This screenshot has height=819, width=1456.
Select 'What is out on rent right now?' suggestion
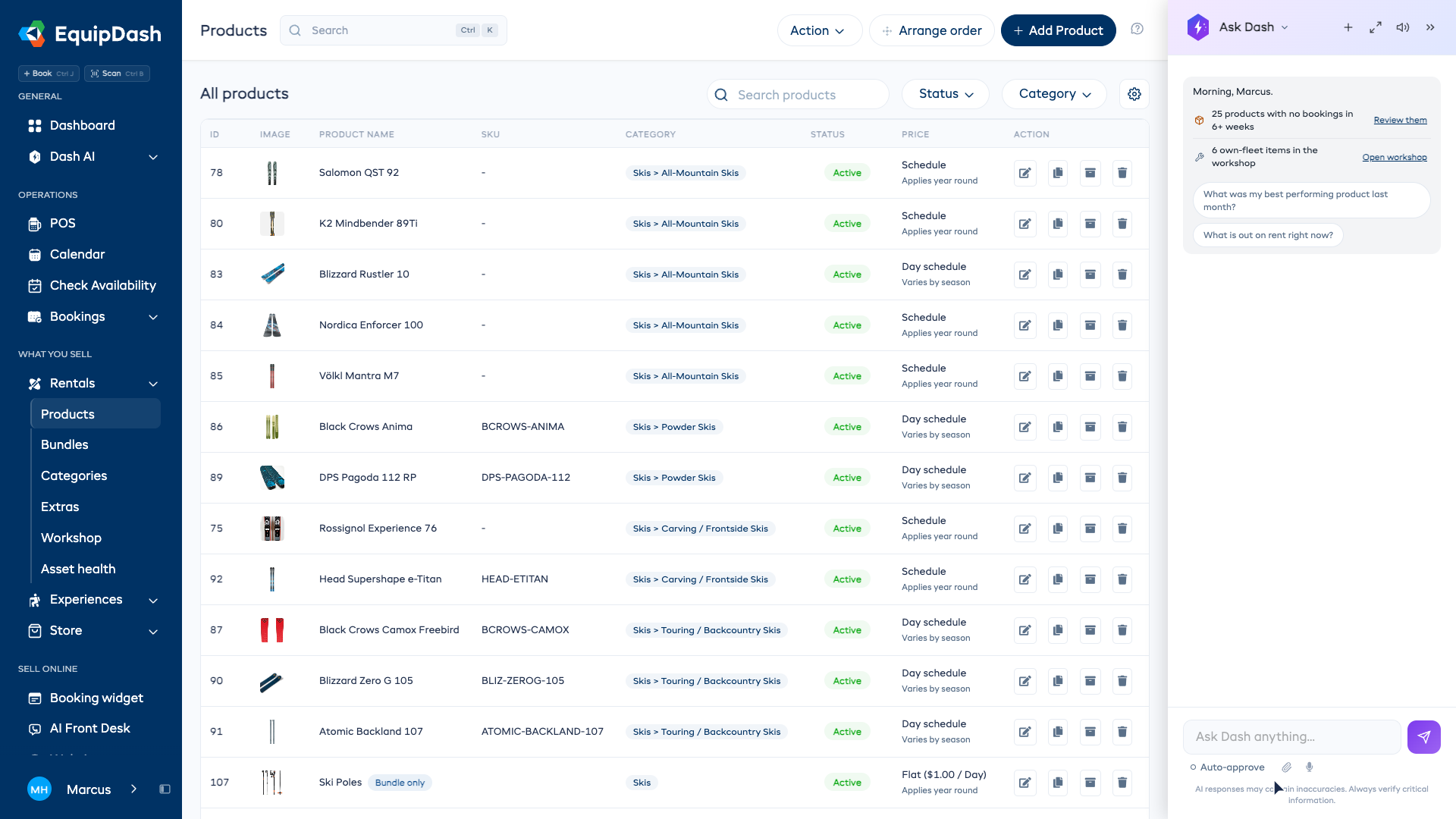pyautogui.click(x=1268, y=235)
